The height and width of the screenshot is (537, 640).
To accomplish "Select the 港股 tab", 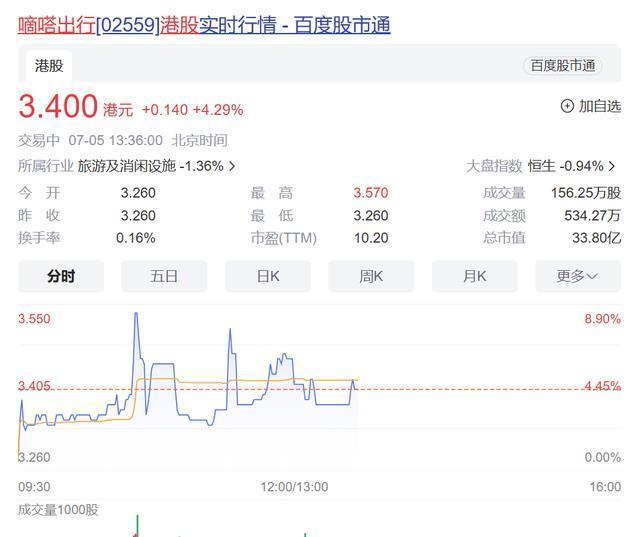I will (x=48, y=66).
